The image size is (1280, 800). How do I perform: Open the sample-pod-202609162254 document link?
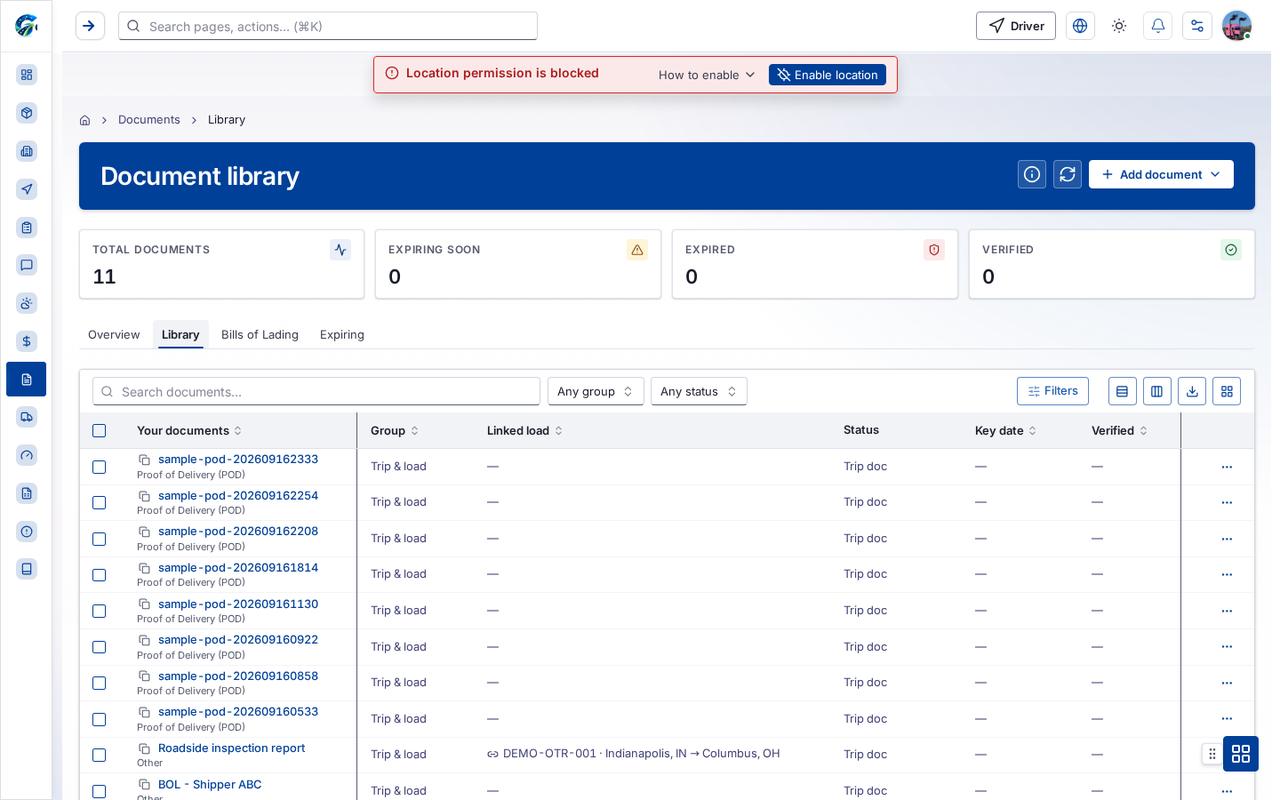click(238, 496)
